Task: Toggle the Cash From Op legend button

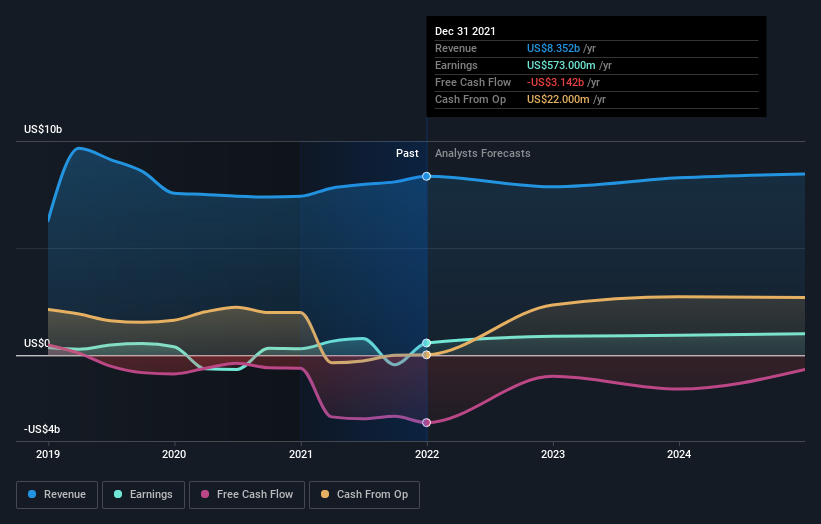Action: pos(364,495)
